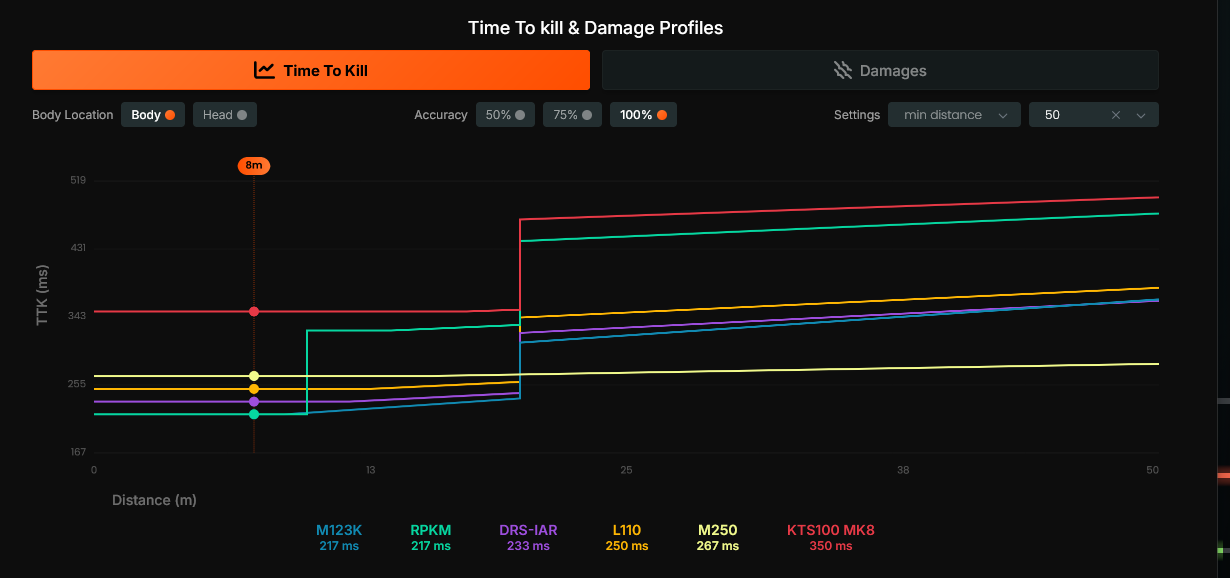Select Body as body location
Viewport: 1230px width, 578px height.
(153, 115)
